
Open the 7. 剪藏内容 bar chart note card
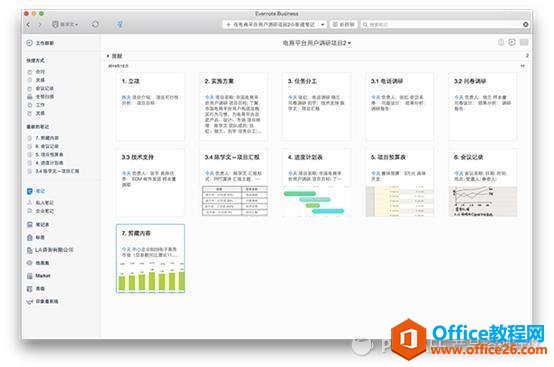pyautogui.click(x=151, y=259)
